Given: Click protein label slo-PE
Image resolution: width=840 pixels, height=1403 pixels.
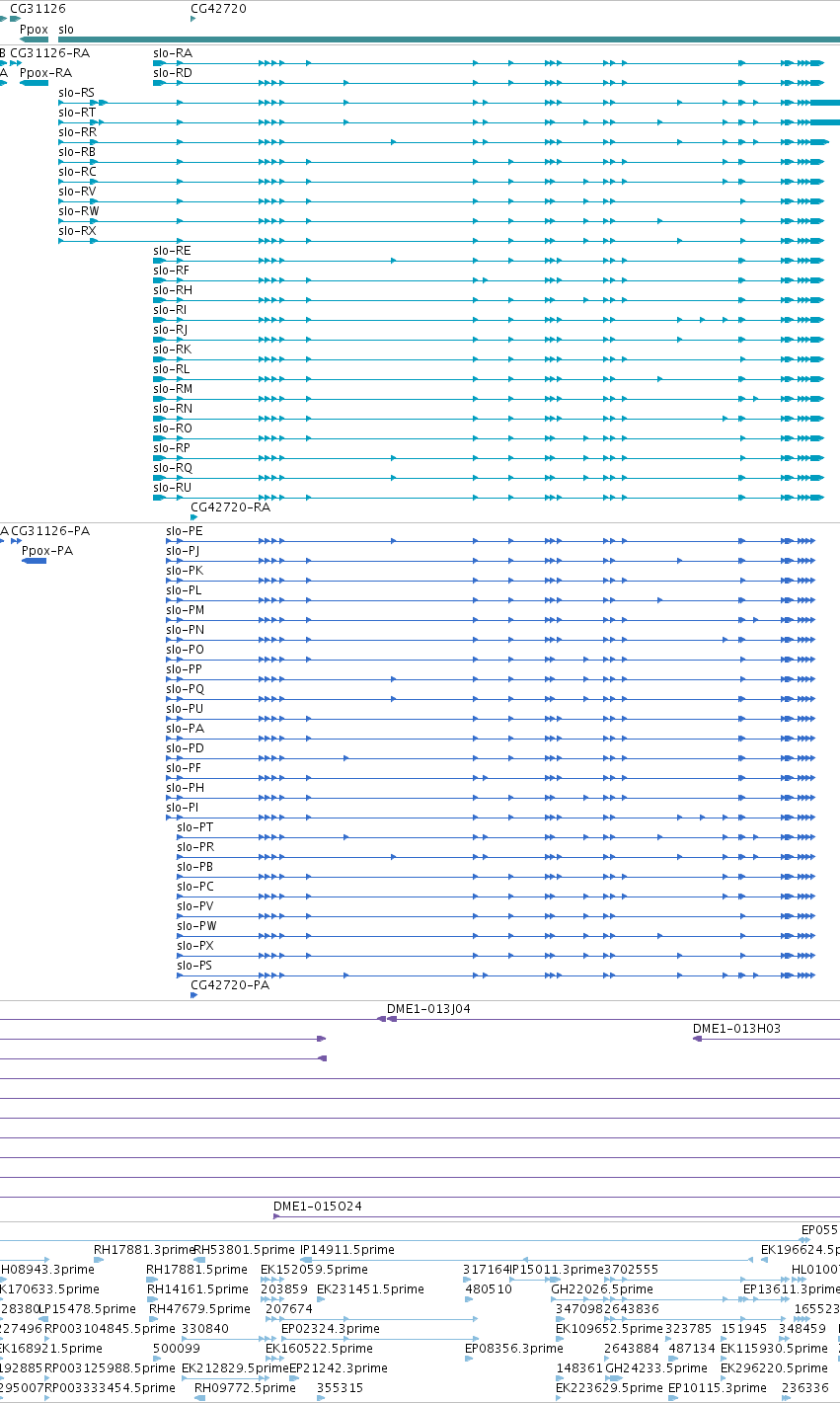Looking at the screenshot, I should [185, 531].
